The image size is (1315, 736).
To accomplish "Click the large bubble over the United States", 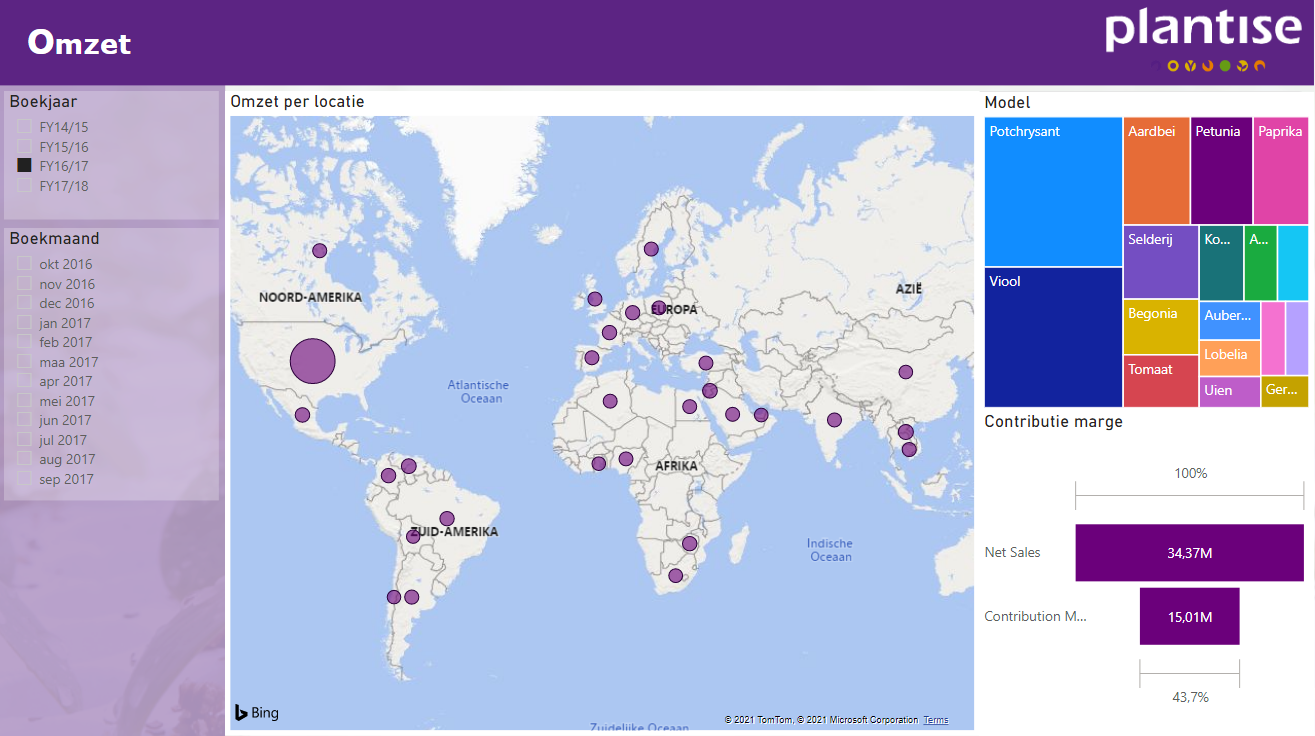I will coord(312,361).
